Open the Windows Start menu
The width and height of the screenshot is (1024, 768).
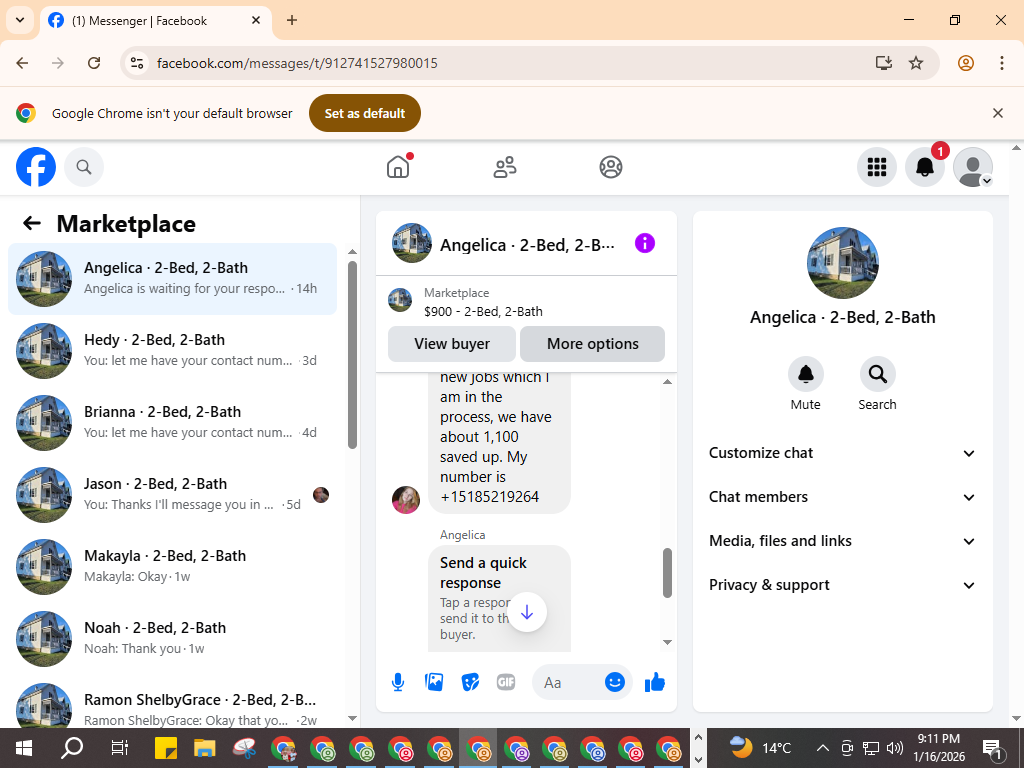(x=24, y=748)
